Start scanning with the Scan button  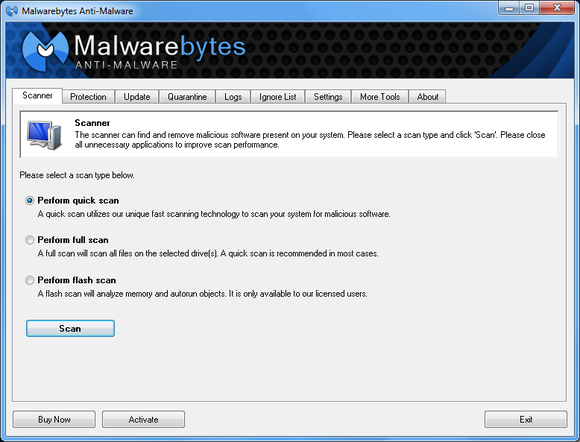[x=70, y=328]
